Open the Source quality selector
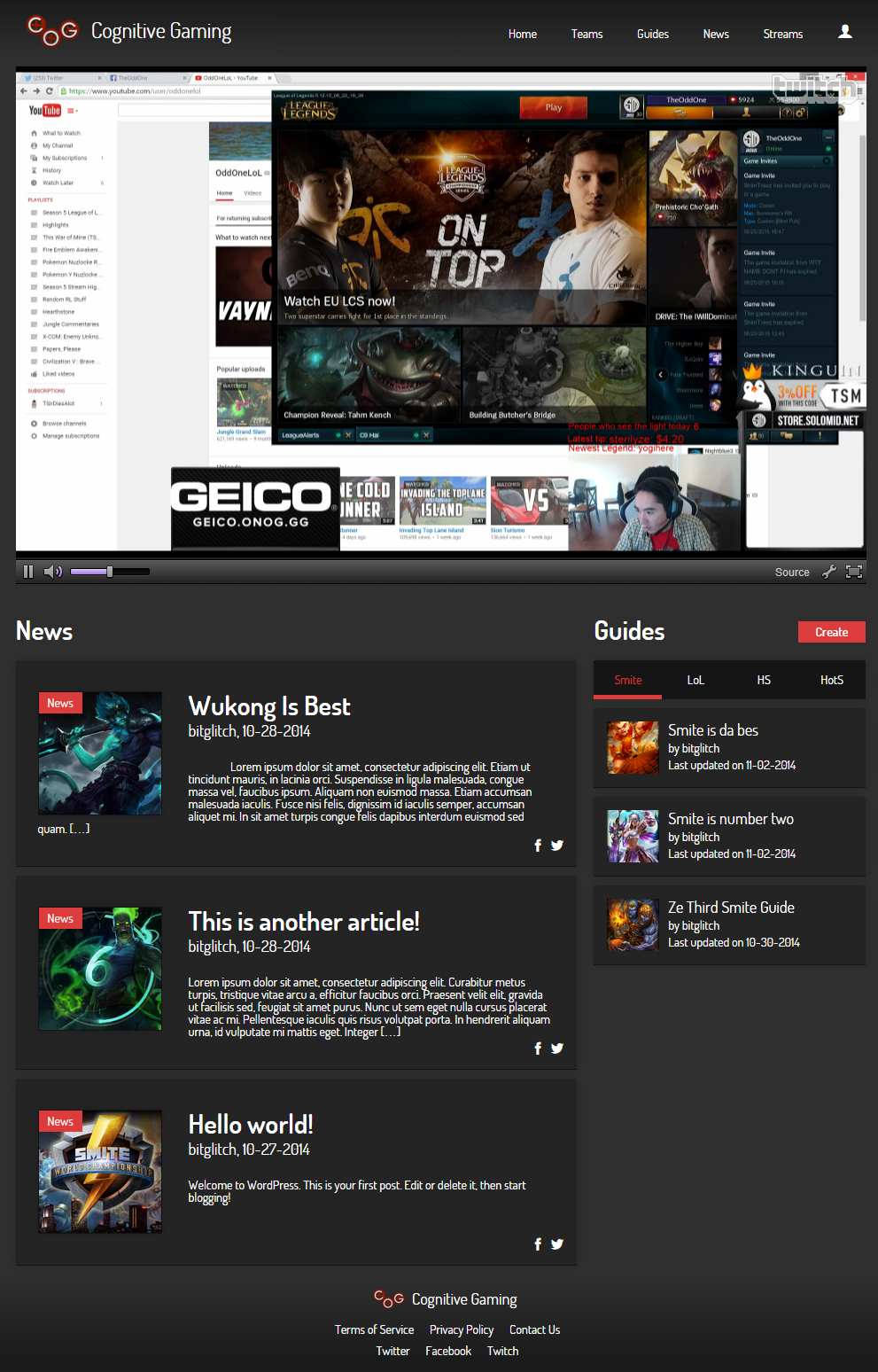The height and width of the screenshot is (1372, 878). point(791,573)
